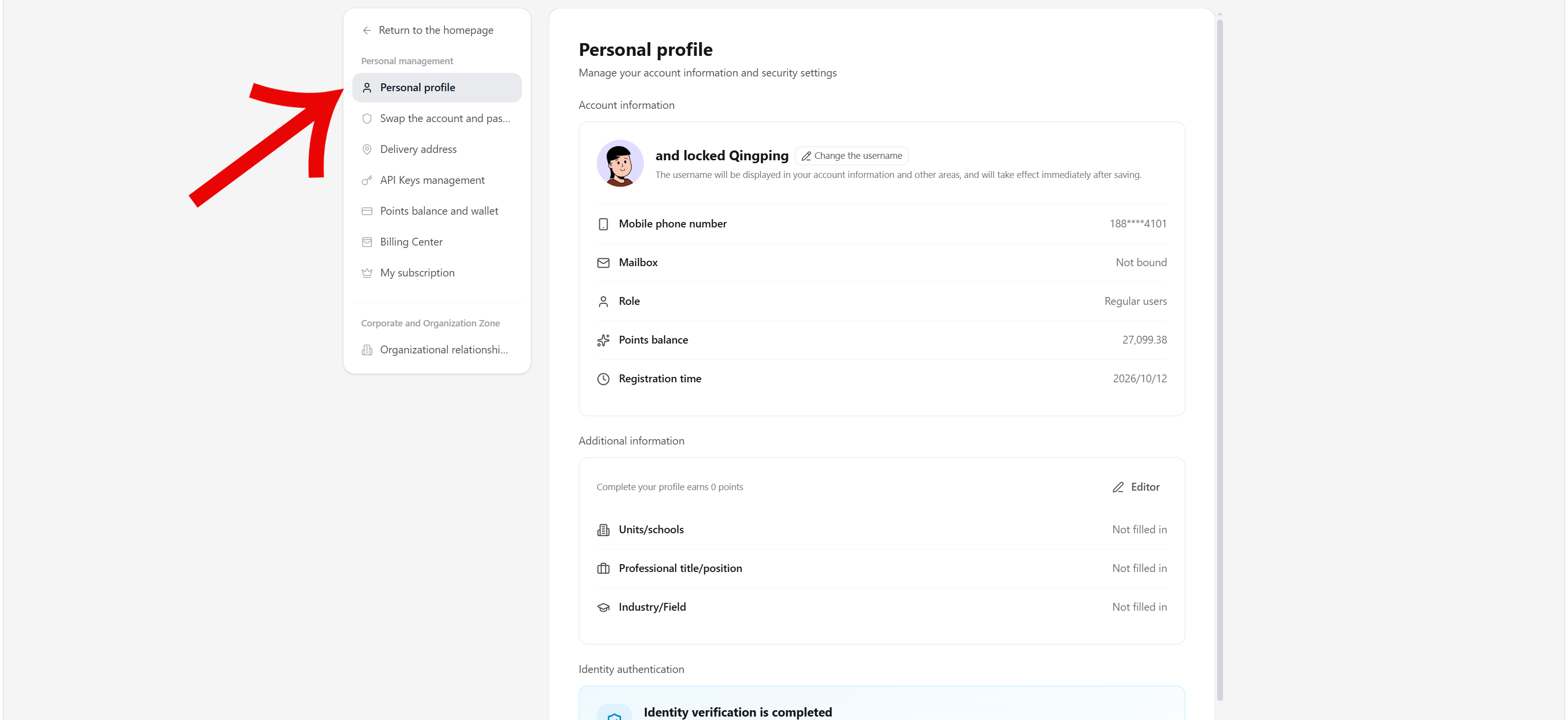Click the points value 27,099.38
Screen dimensions: 1568x720
coord(1144,340)
